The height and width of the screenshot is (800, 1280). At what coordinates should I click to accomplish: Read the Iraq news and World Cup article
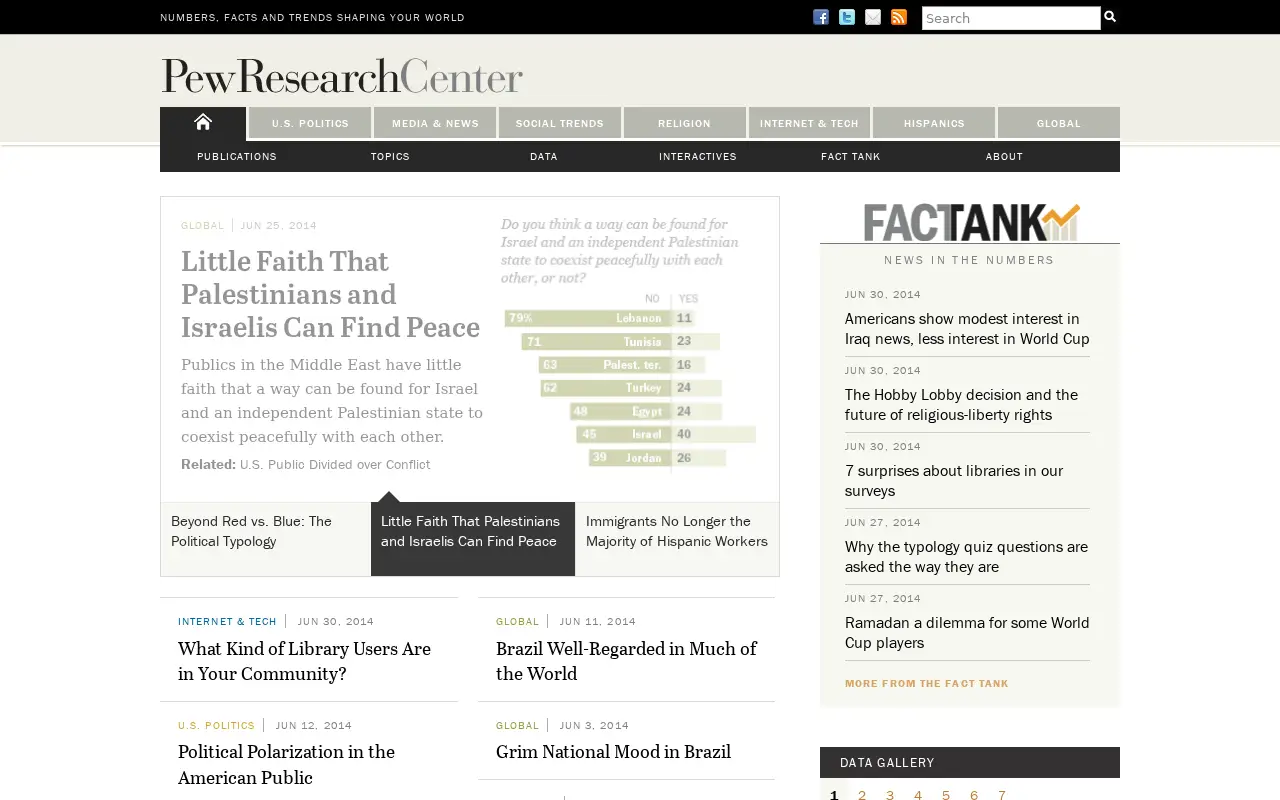(967, 329)
